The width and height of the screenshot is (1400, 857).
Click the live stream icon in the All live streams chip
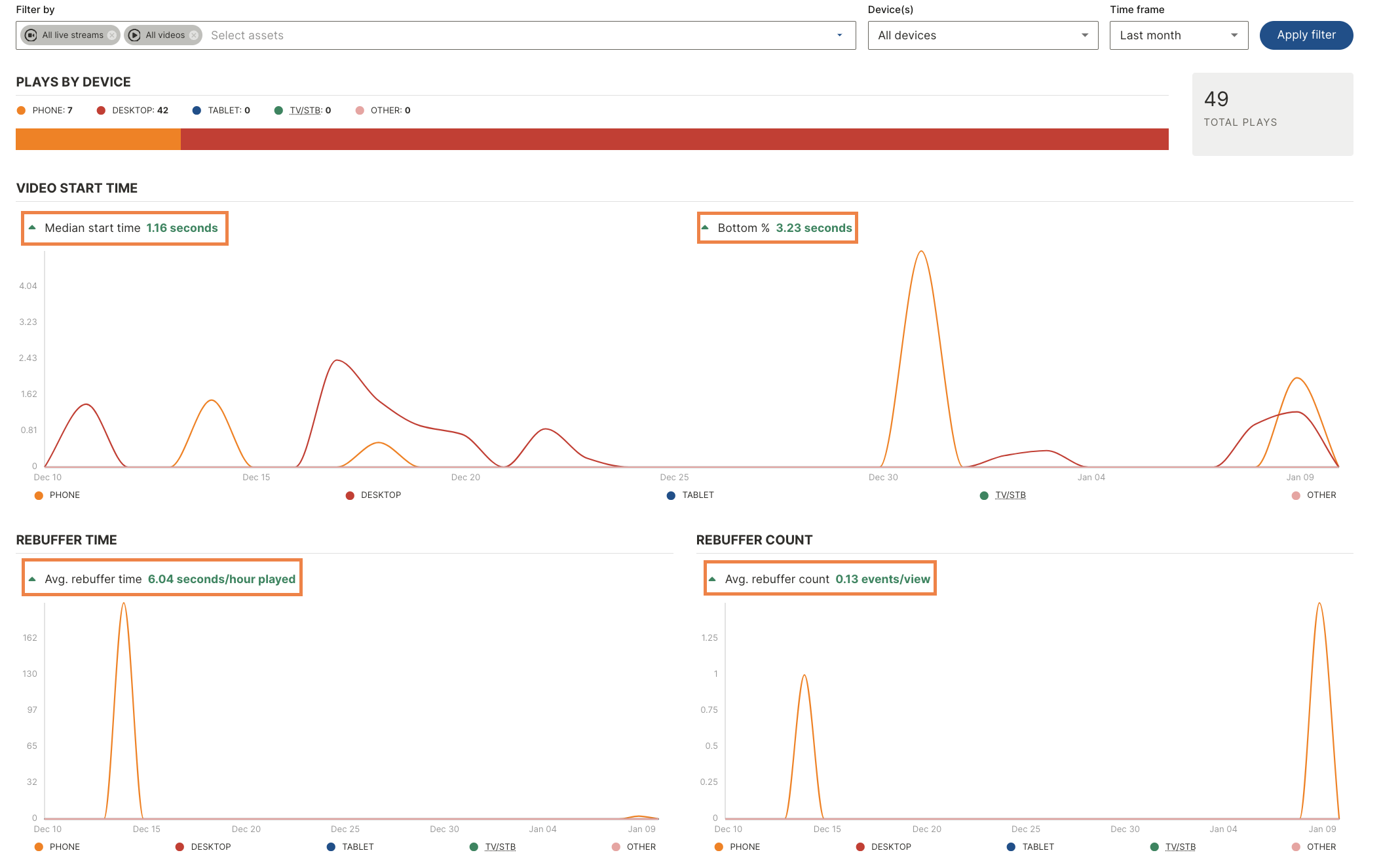tap(31, 35)
